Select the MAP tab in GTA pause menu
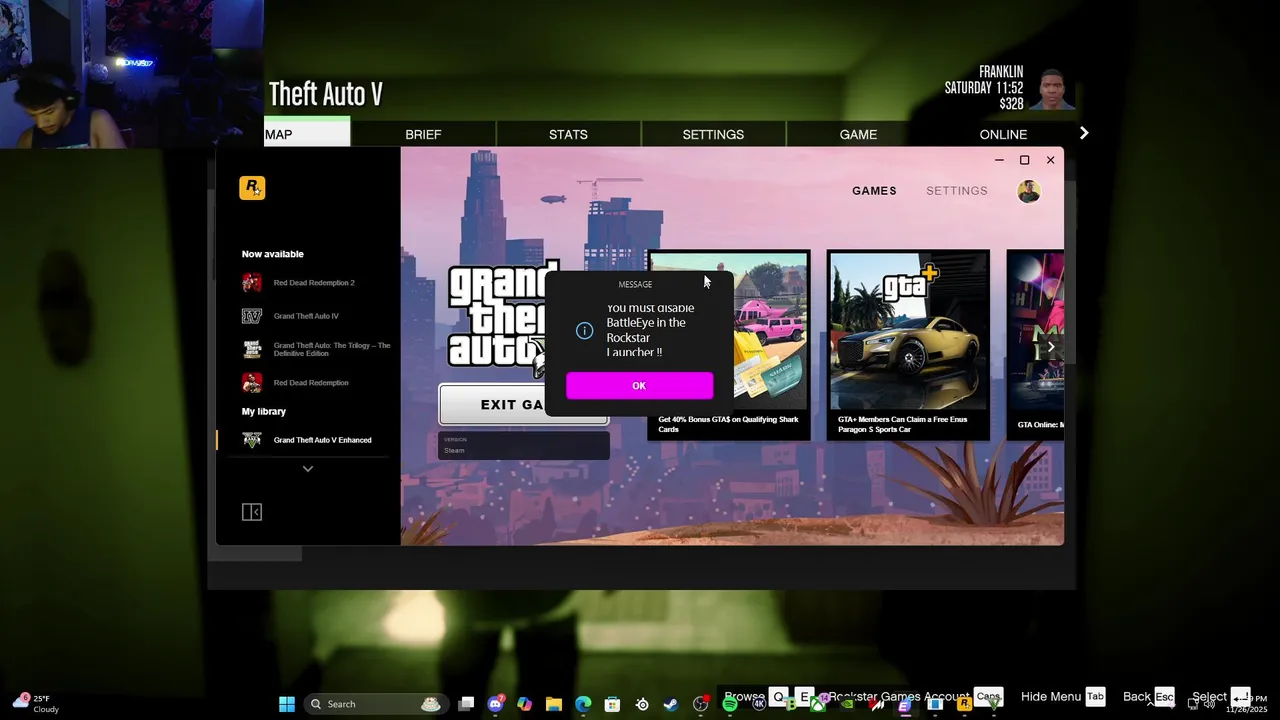Image resolution: width=1280 pixels, height=720 pixels. coord(307,134)
